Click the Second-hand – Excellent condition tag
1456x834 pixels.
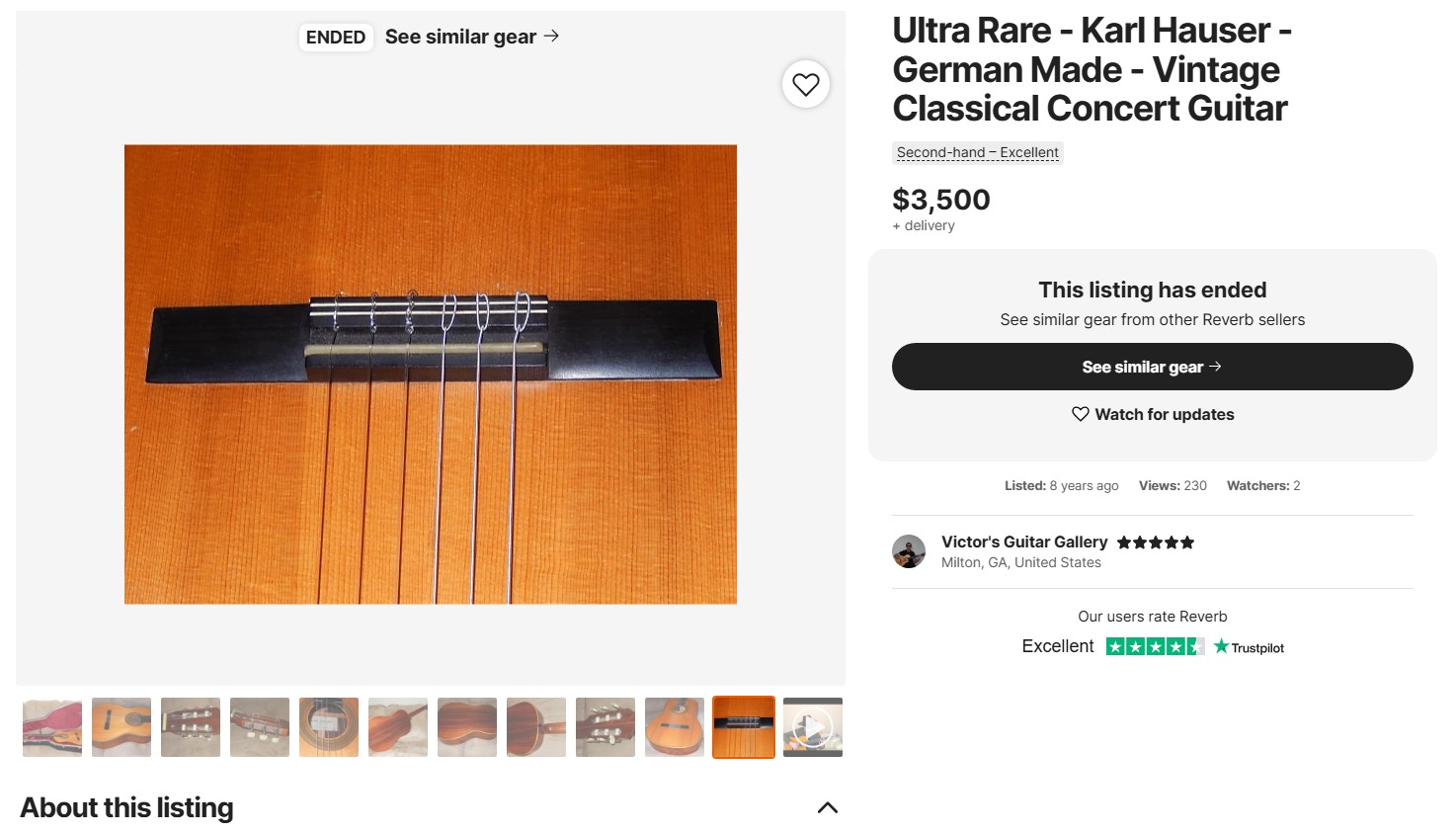tap(977, 152)
